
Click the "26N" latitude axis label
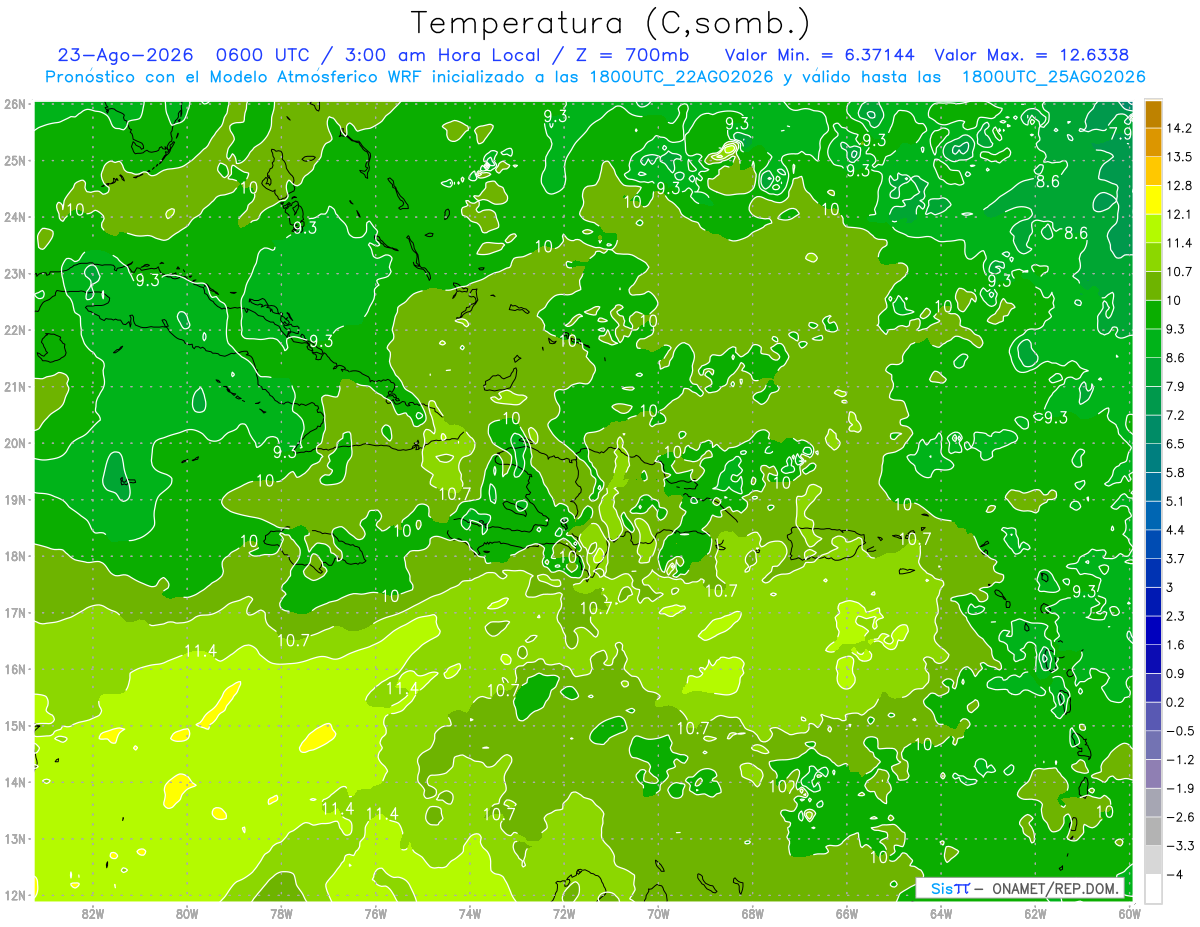click(x=15, y=104)
